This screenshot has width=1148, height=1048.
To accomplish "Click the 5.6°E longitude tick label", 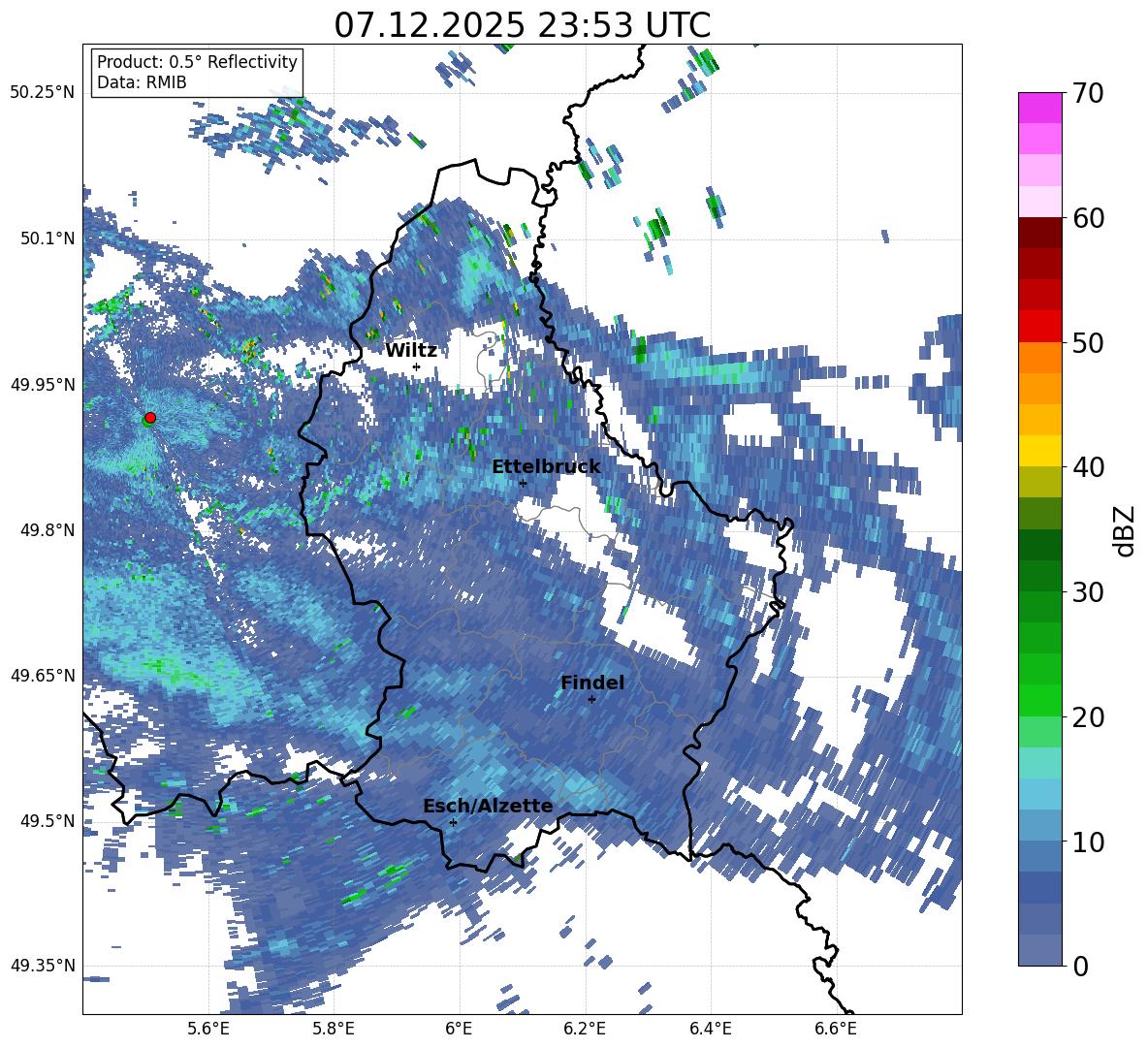I will tap(207, 1029).
